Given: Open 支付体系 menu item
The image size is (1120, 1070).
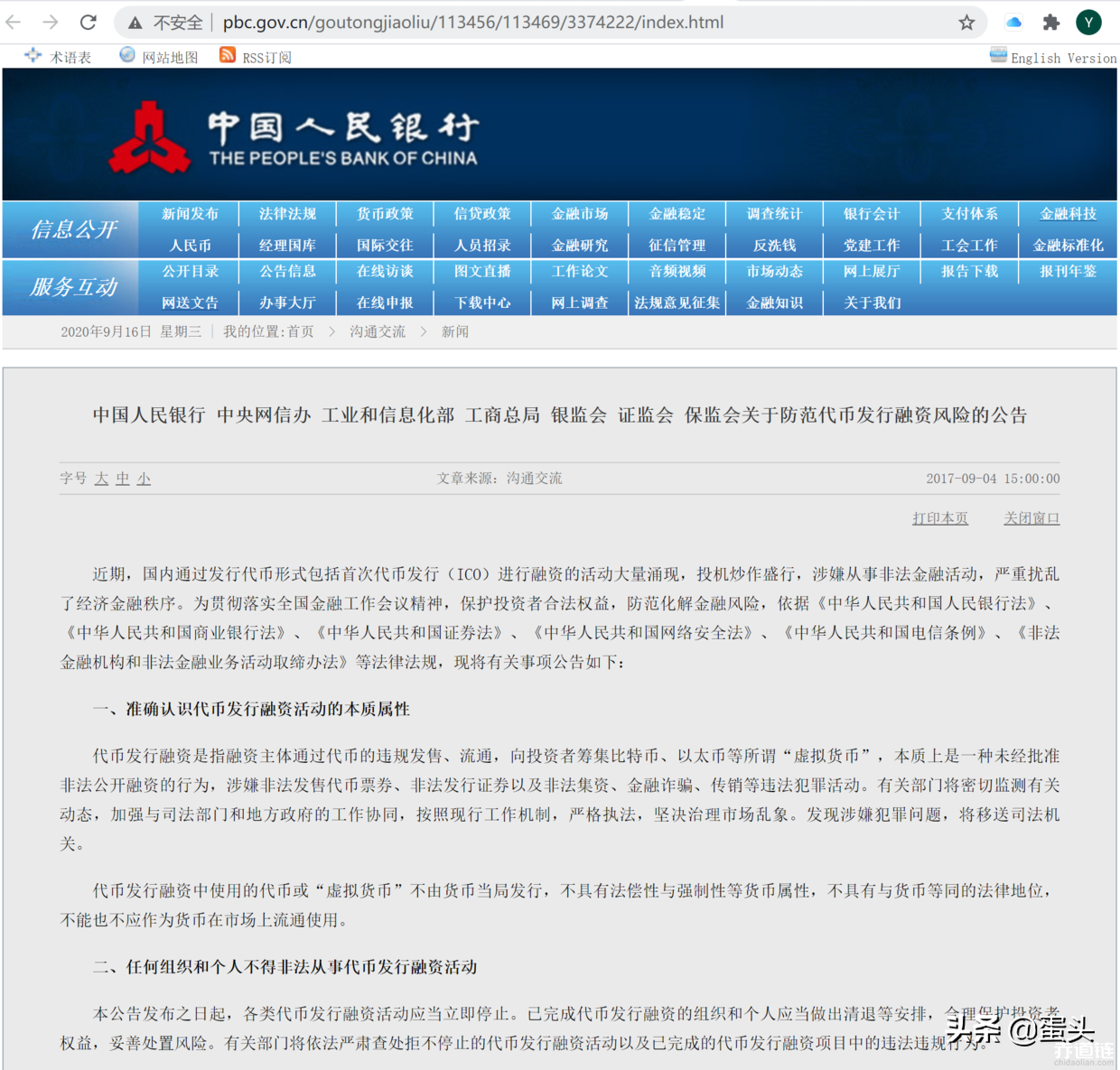Looking at the screenshot, I should coord(969,214).
